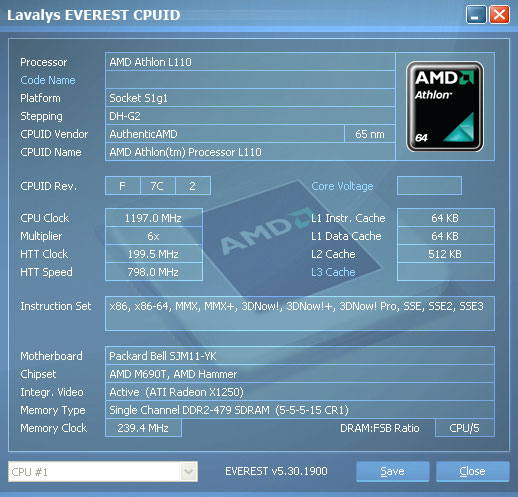
Task: Click the DRAM:FSB Ratio CPU/5 field
Action: [x=465, y=428]
